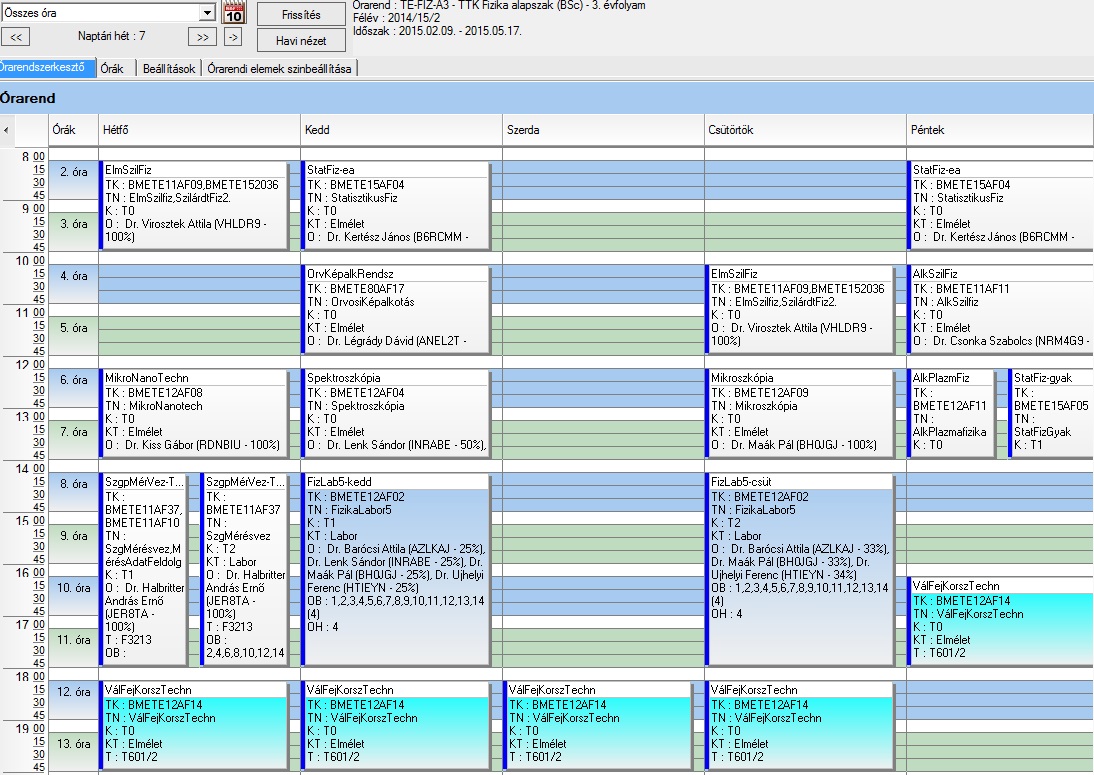Open the Órarendszerkesztő tab

[x=46, y=68]
